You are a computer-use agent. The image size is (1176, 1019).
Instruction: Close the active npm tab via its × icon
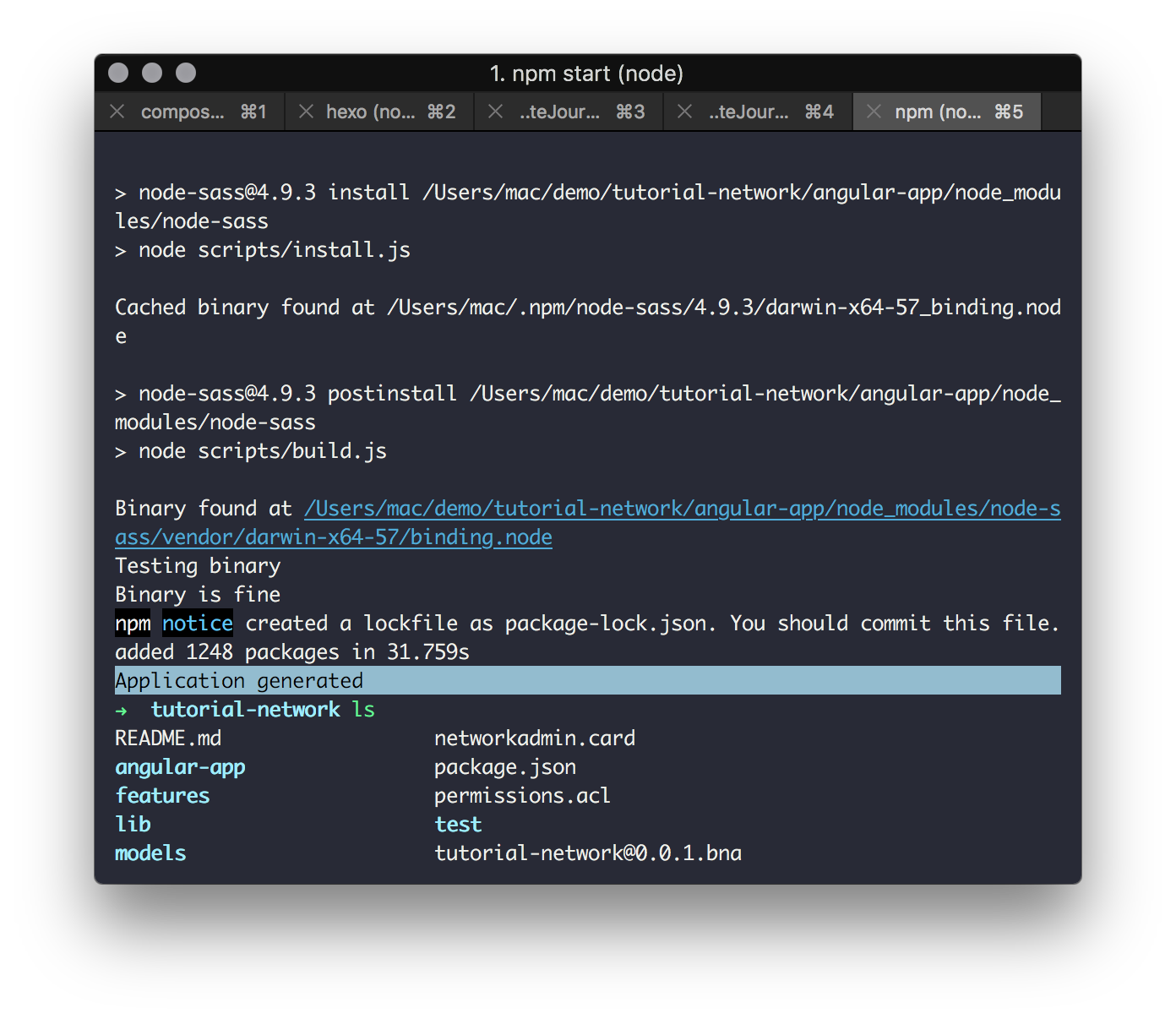[874, 111]
